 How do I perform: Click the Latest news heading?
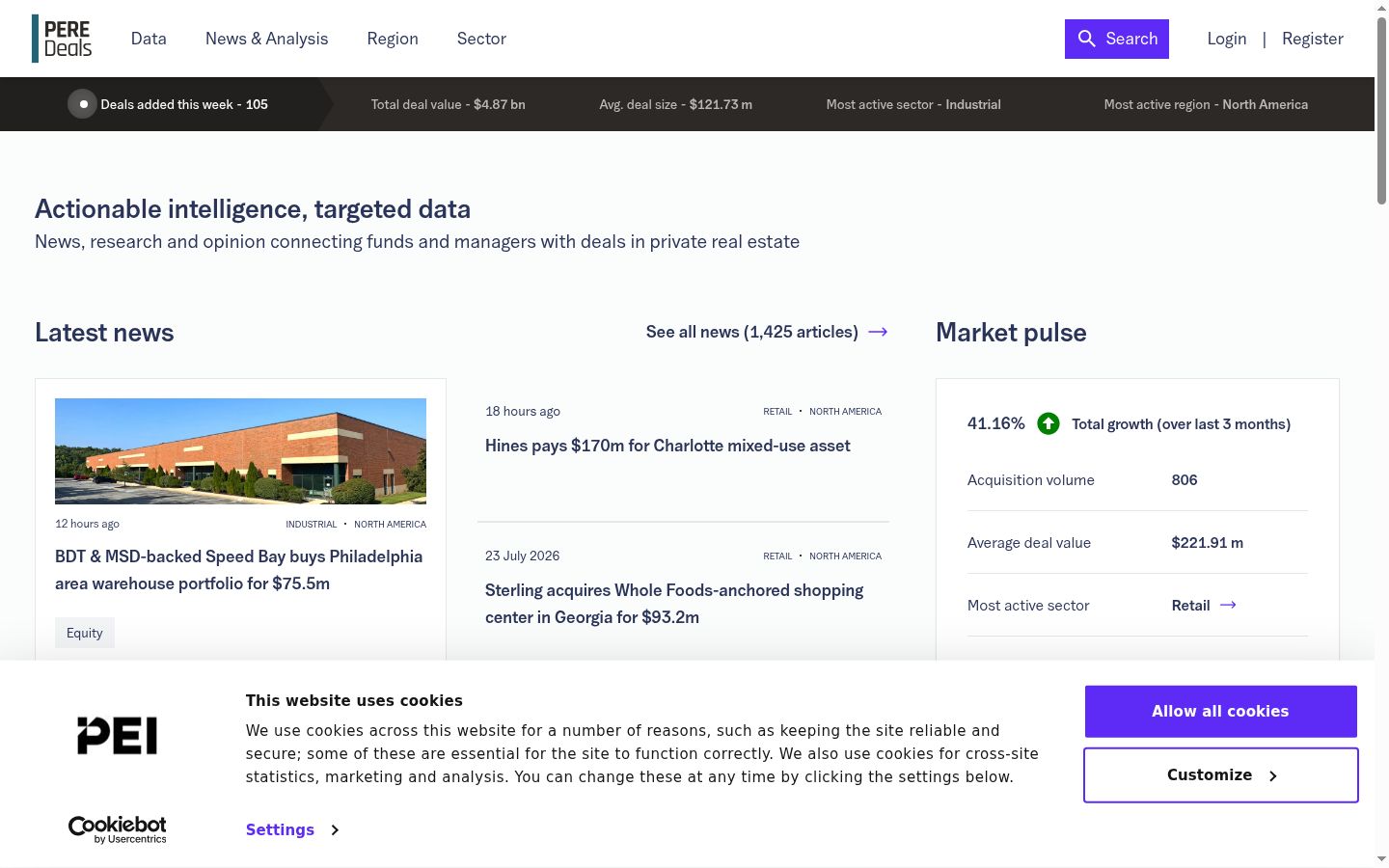pyautogui.click(x=104, y=333)
